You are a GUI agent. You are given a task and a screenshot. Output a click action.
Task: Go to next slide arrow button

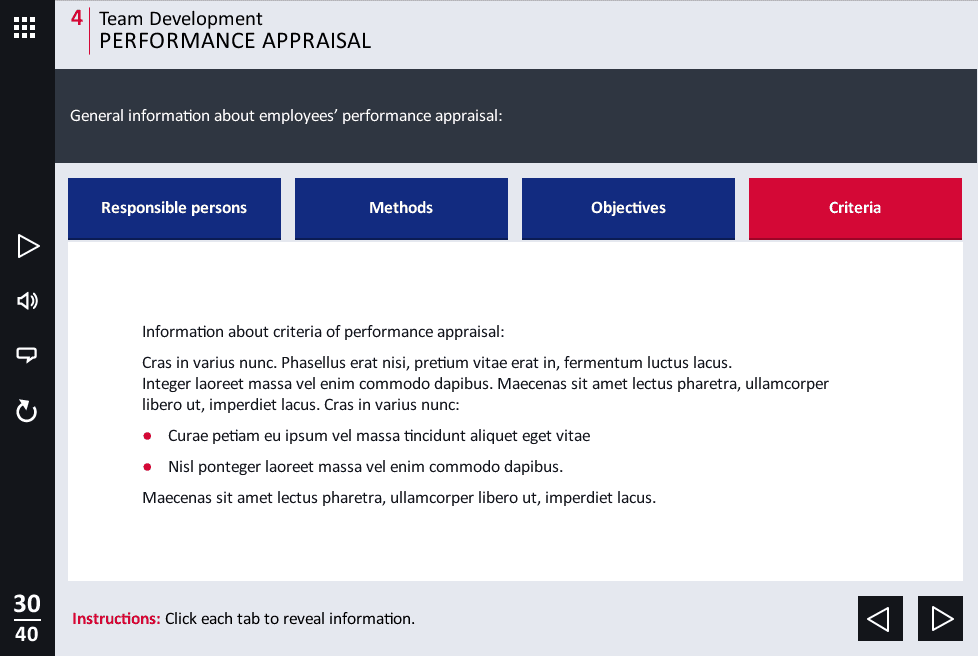click(940, 619)
